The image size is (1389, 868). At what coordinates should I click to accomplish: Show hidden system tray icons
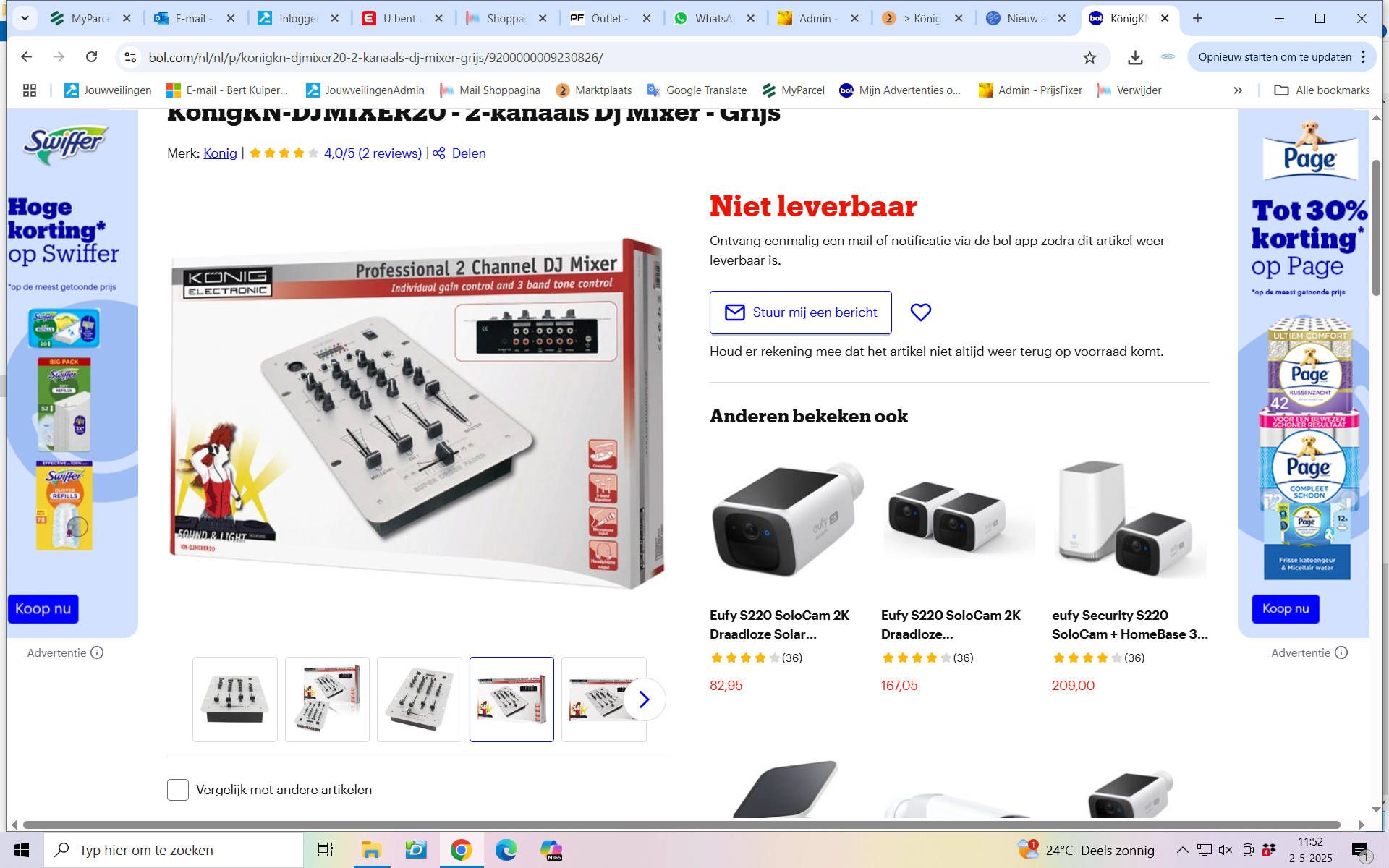[x=1182, y=850]
